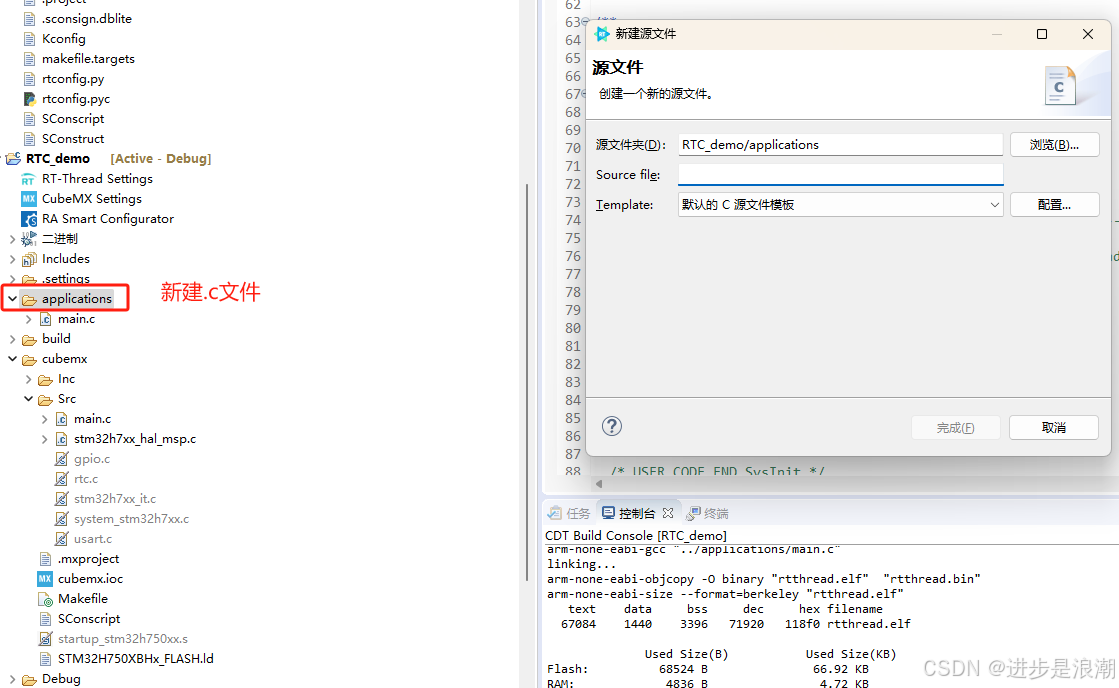This screenshot has height=688, width=1119.
Task: Click the 浏览(B)... browse button
Action: 1054,144
